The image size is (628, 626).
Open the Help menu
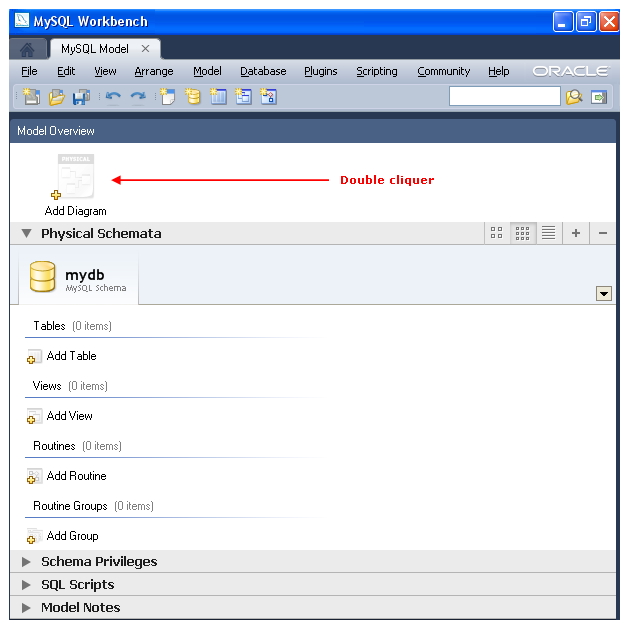[x=499, y=71]
